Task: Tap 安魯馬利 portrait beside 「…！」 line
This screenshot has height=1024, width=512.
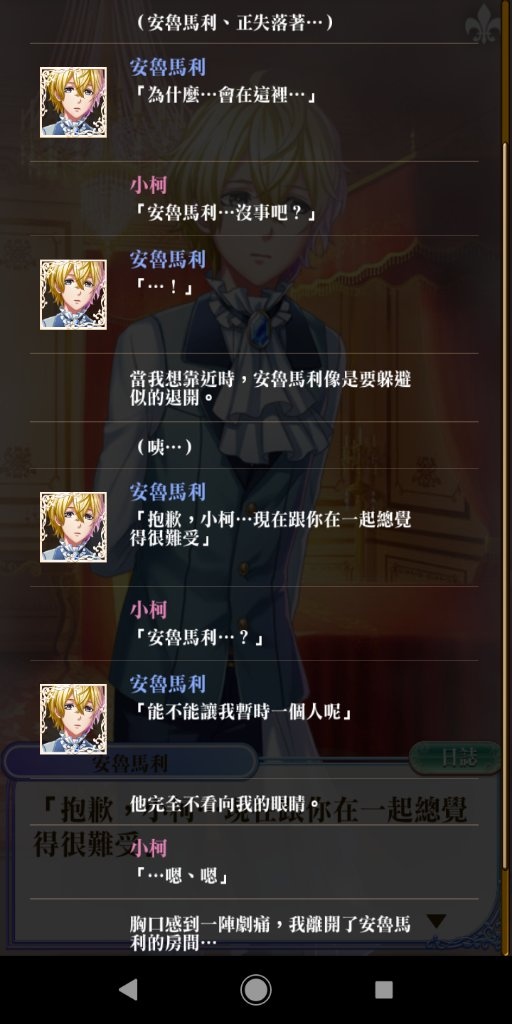Action: [73, 295]
